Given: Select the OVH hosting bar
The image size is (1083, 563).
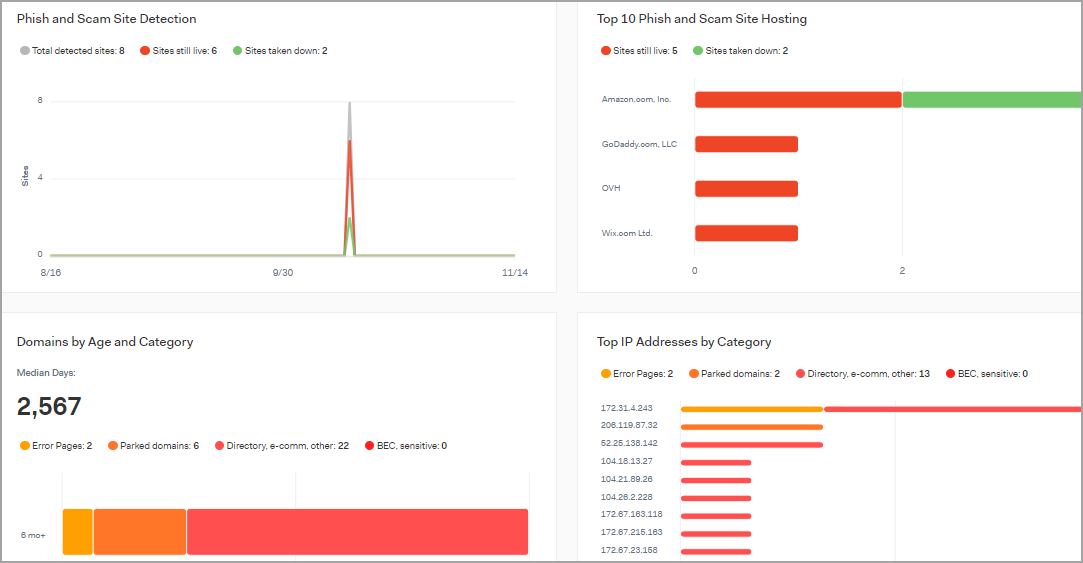Looking at the screenshot, I should click(x=746, y=189).
